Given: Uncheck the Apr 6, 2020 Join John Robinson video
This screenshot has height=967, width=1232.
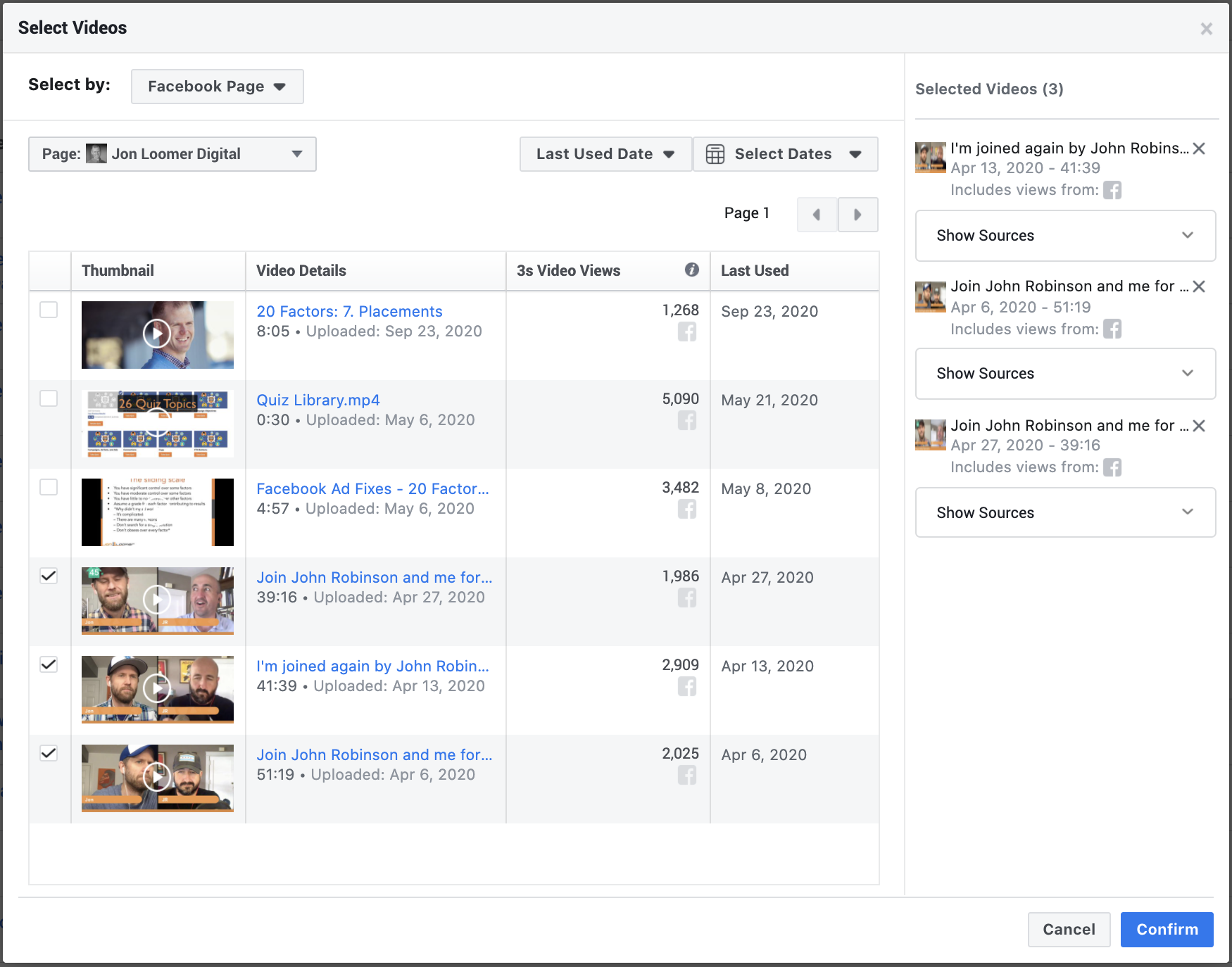Looking at the screenshot, I should (x=49, y=752).
